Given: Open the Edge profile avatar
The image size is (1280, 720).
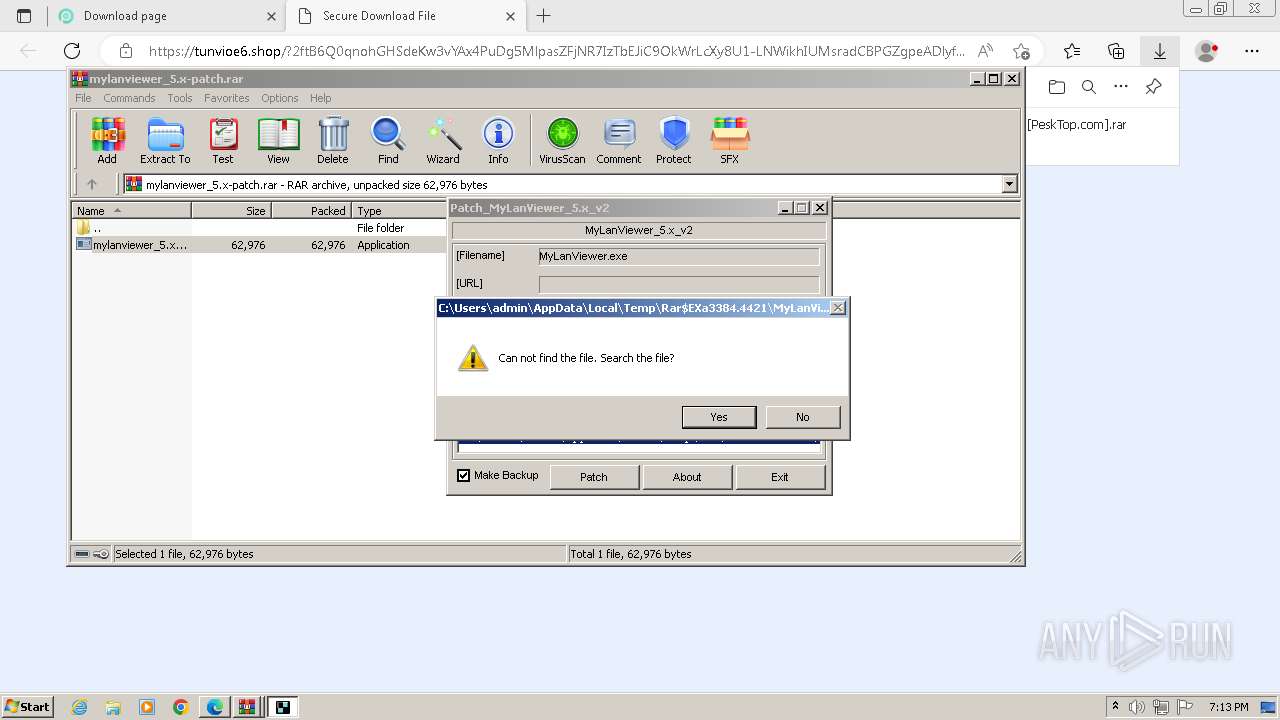Looking at the screenshot, I should click(x=1207, y=51).
